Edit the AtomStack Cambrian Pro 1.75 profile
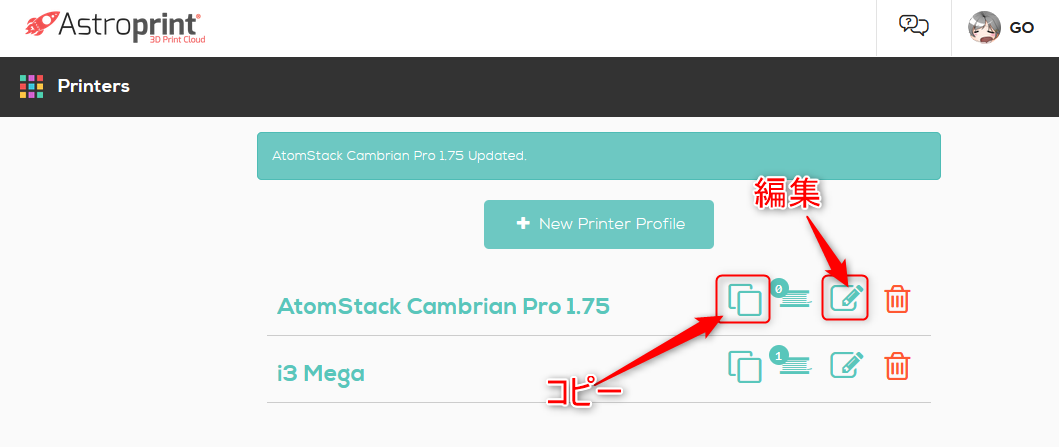Viewport: 1059px width, 447px height. tap(847, 298)
